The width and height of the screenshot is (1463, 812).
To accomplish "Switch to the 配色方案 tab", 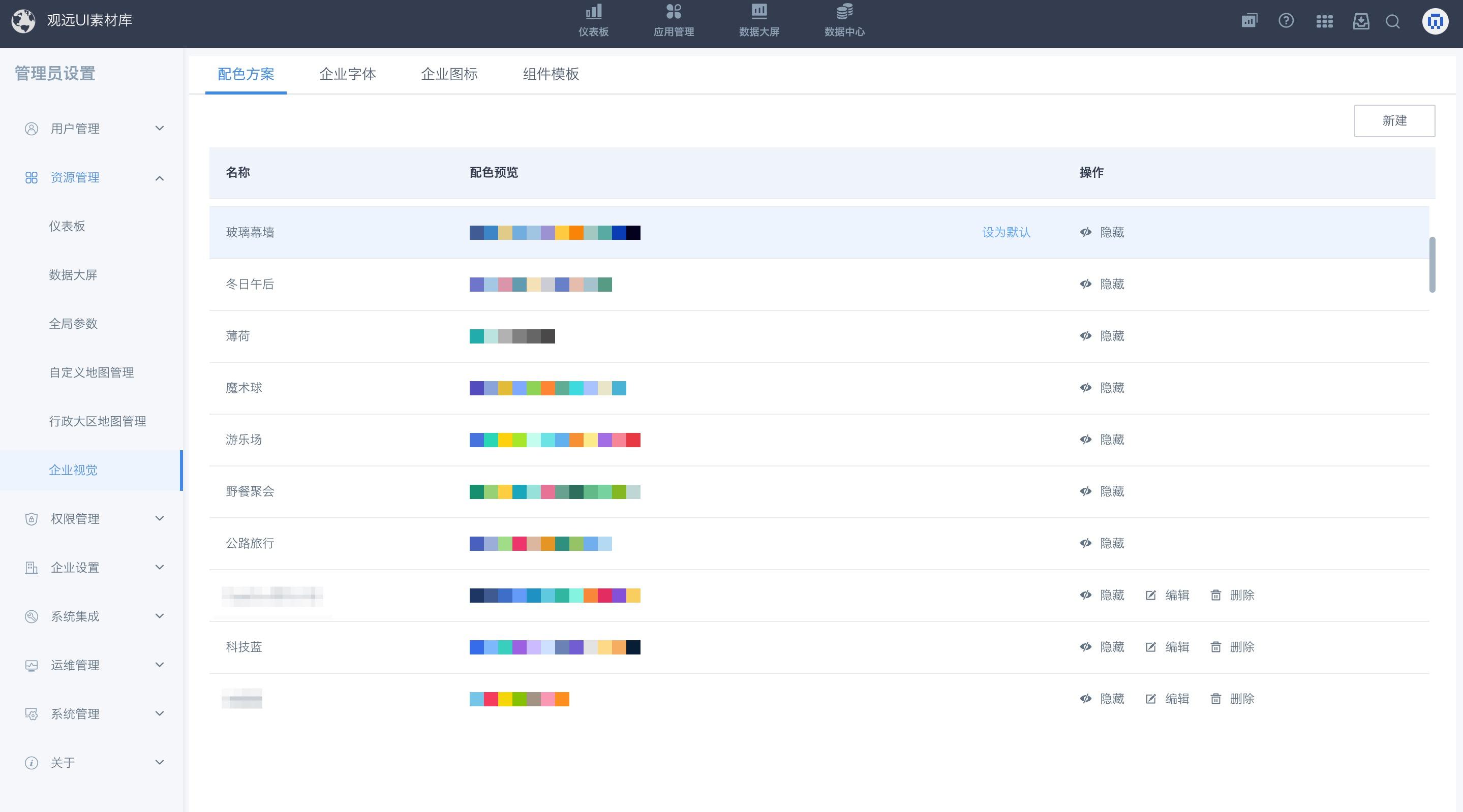I will point(246,74).
